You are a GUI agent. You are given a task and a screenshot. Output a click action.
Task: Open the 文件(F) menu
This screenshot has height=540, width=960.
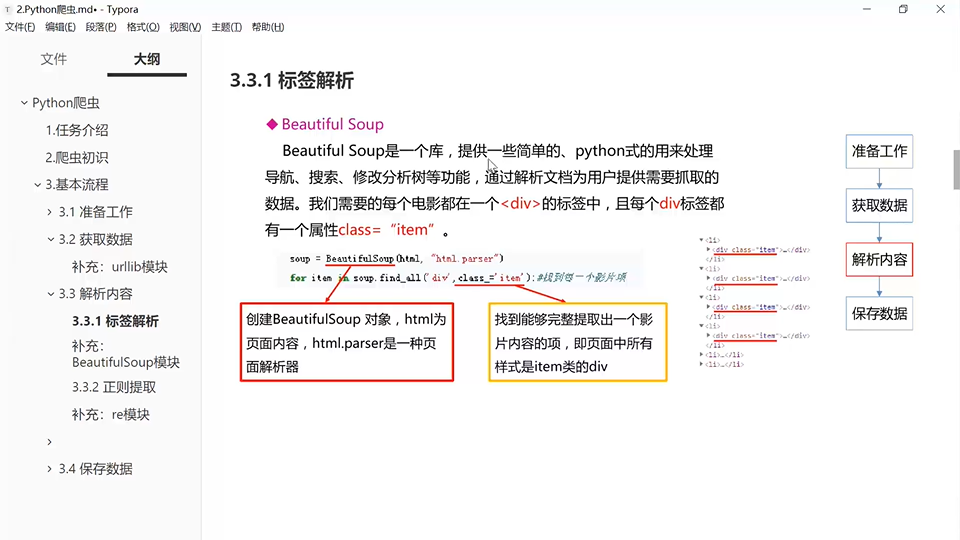[x=20, y=27]
